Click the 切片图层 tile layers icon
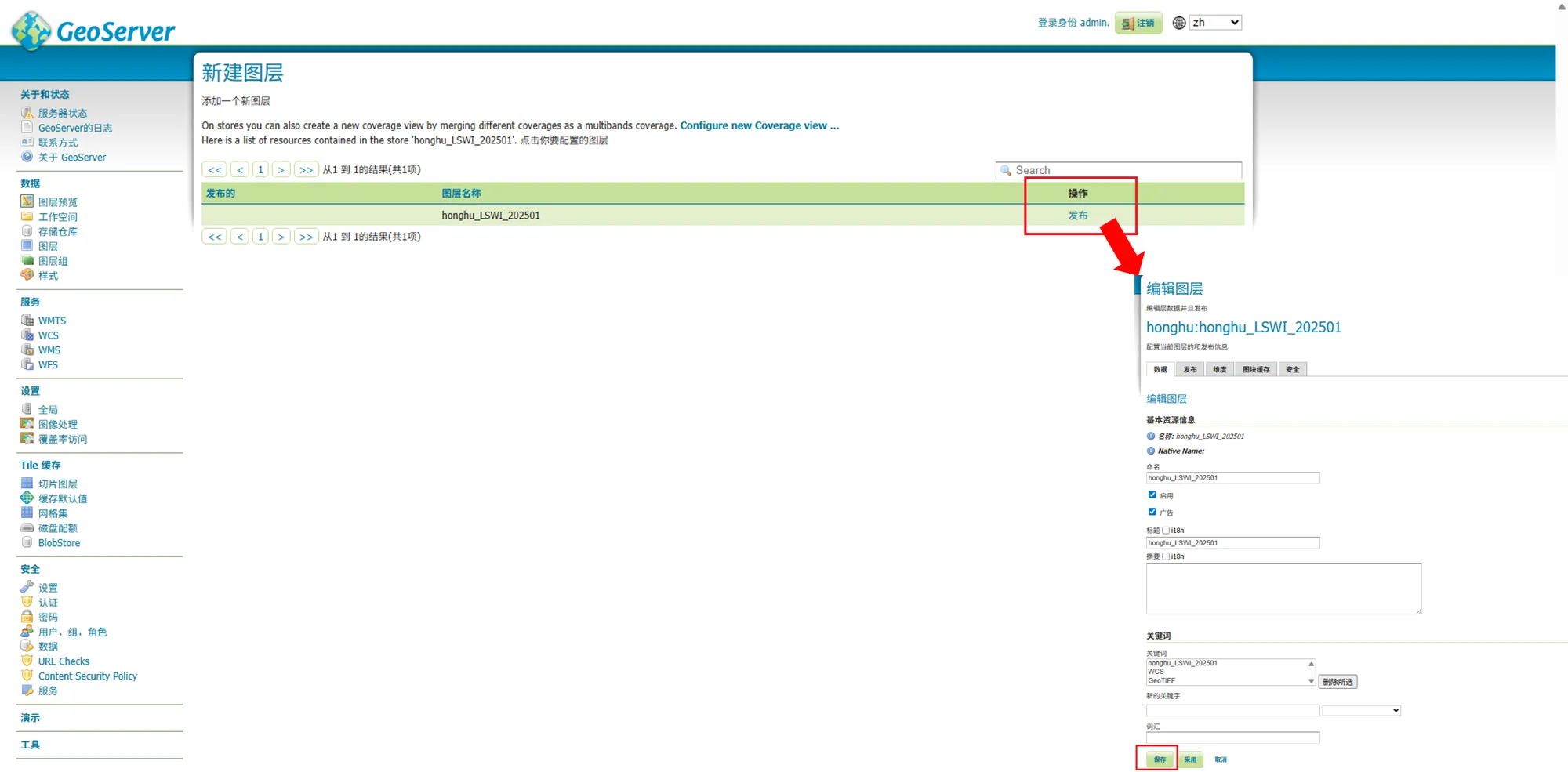The image size is (1568, 772). (x=27, y=484)
